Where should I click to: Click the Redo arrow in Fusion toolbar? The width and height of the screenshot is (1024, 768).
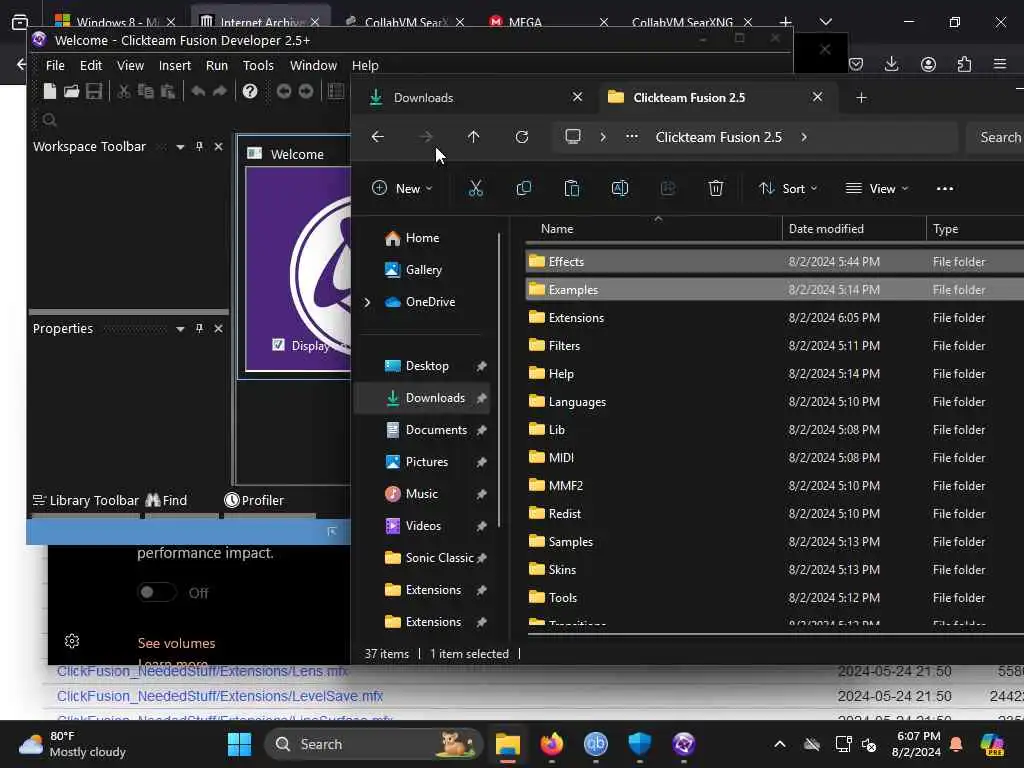(x=220, y=91)
